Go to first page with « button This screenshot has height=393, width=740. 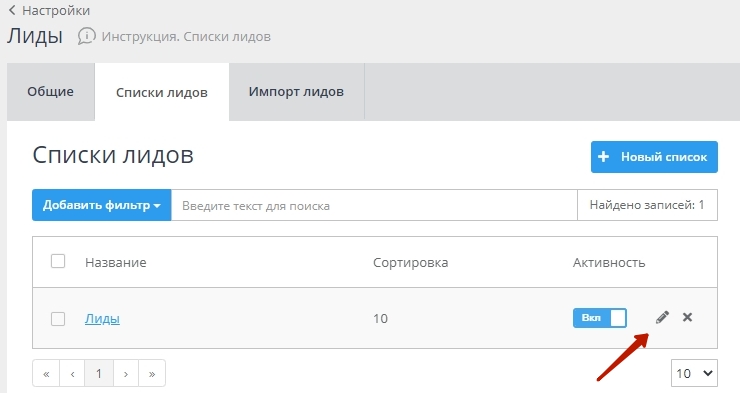click(x=46, y=374)
